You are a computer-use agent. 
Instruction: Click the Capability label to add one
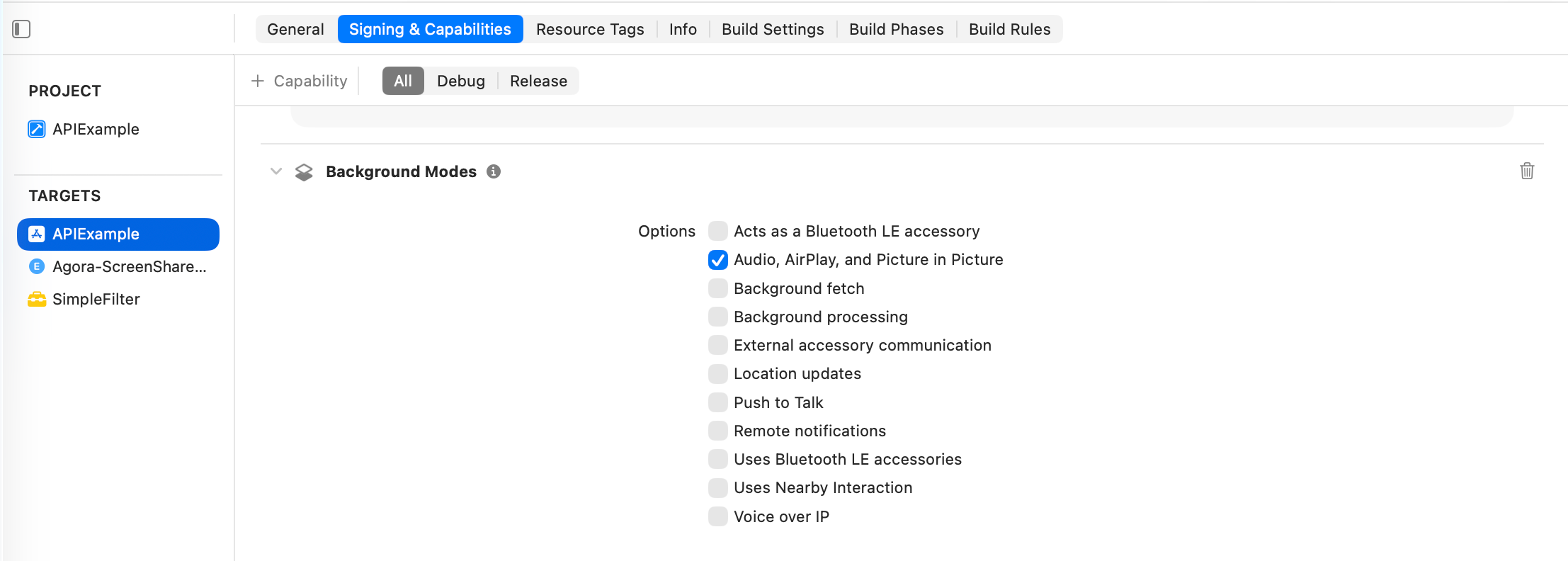click(x=310, y=81)
